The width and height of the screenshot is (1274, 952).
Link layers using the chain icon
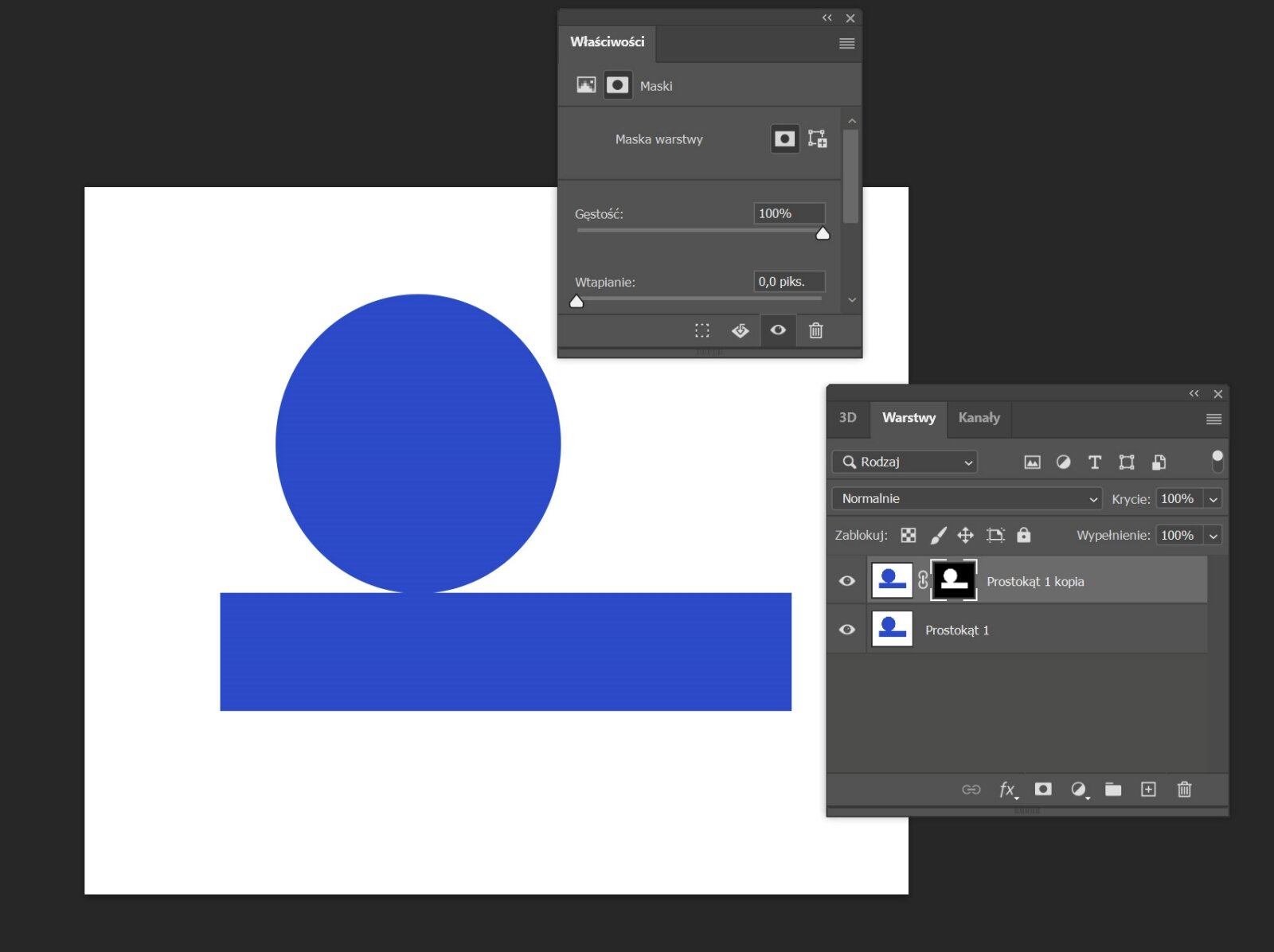(971, 790)
